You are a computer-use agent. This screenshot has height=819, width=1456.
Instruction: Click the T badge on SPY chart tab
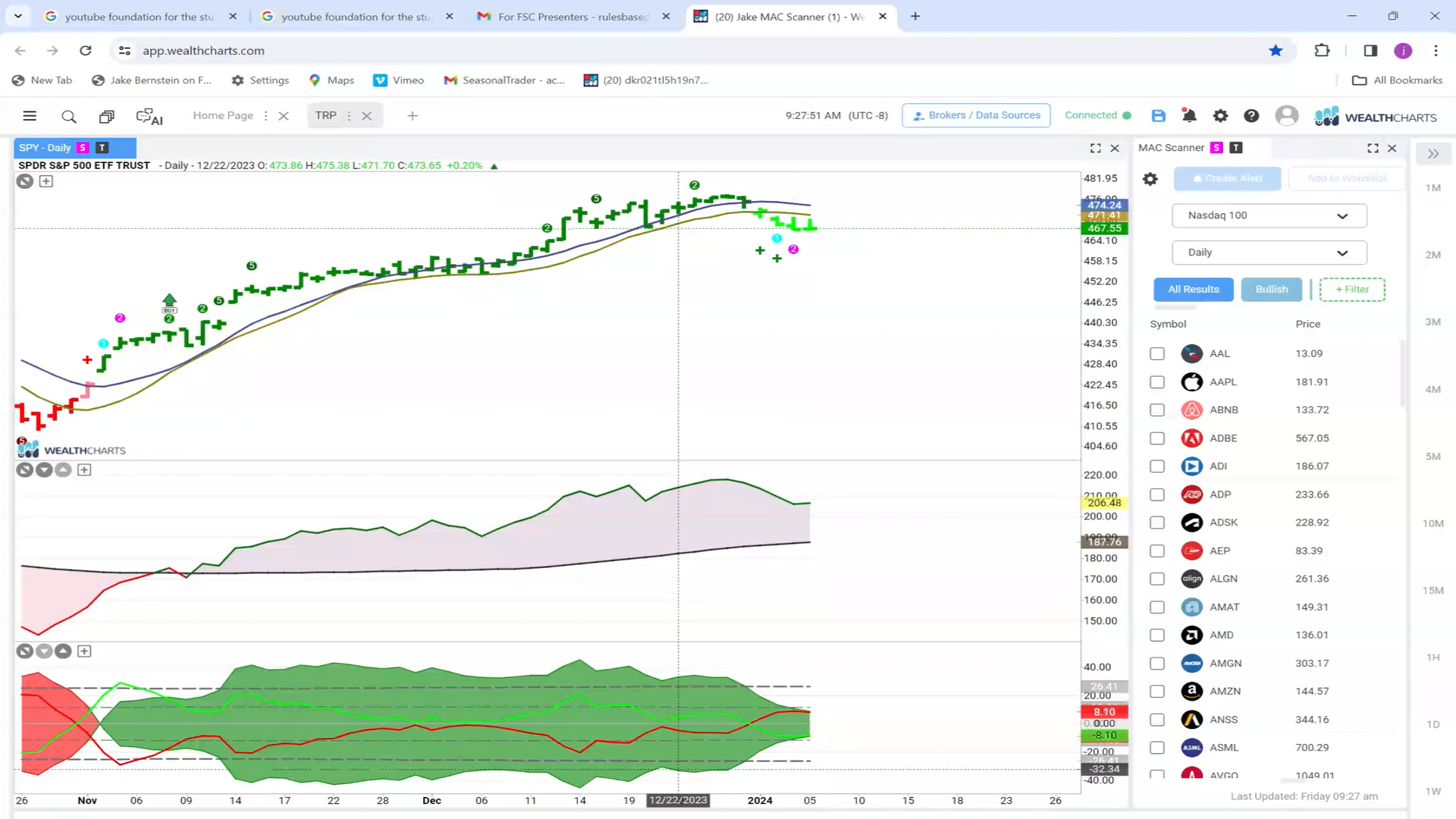(102, 148)
